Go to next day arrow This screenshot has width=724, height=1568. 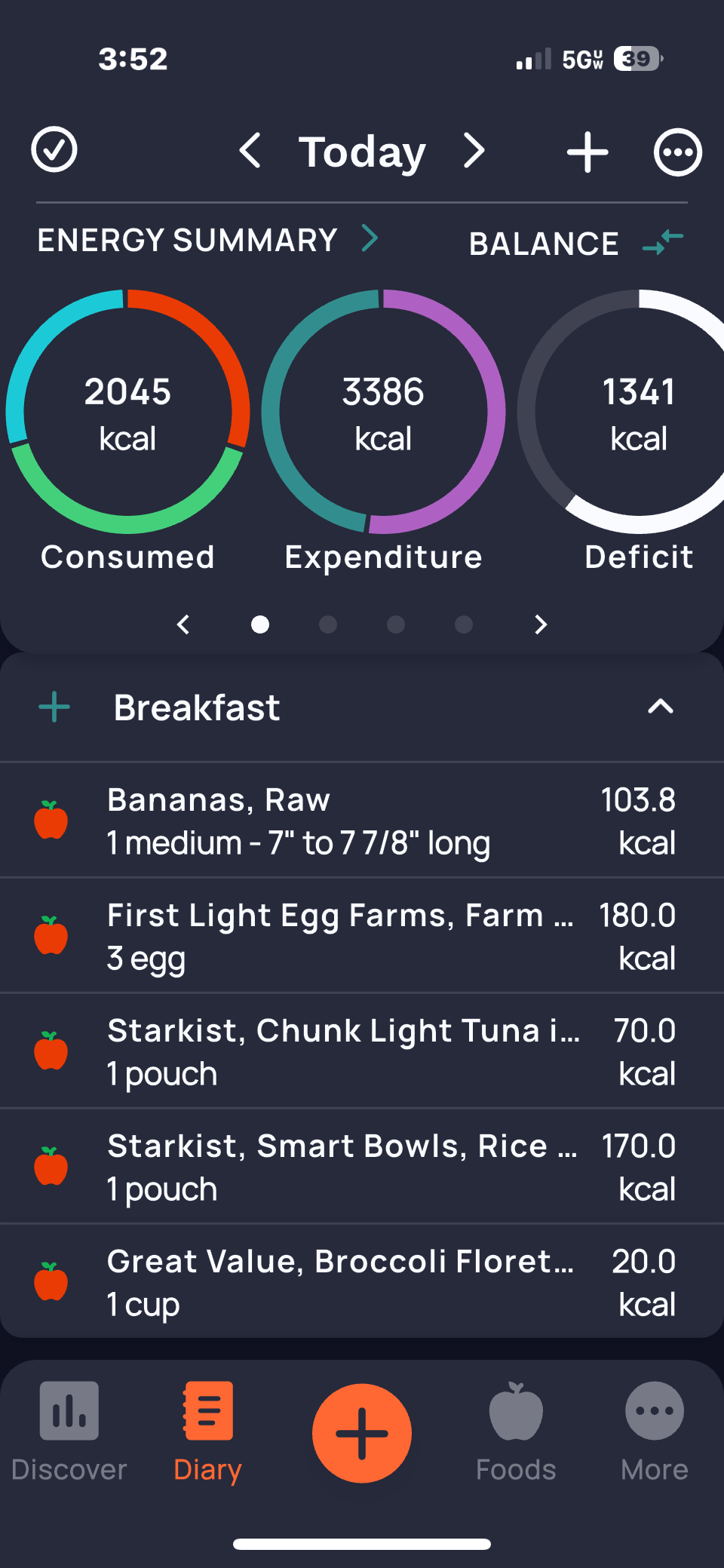pos(474,151)
